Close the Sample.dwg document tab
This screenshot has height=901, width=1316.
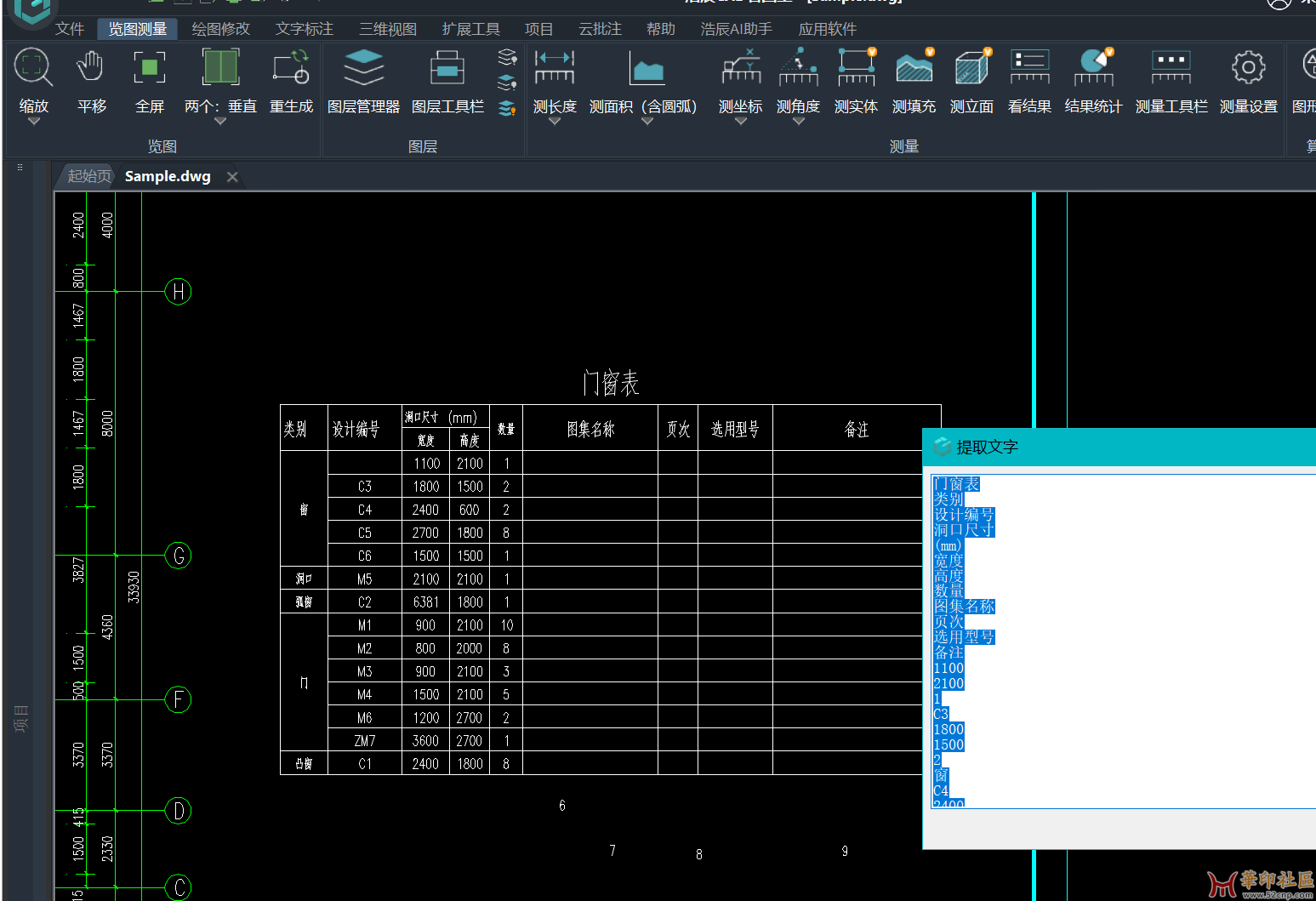click(232, 177)
